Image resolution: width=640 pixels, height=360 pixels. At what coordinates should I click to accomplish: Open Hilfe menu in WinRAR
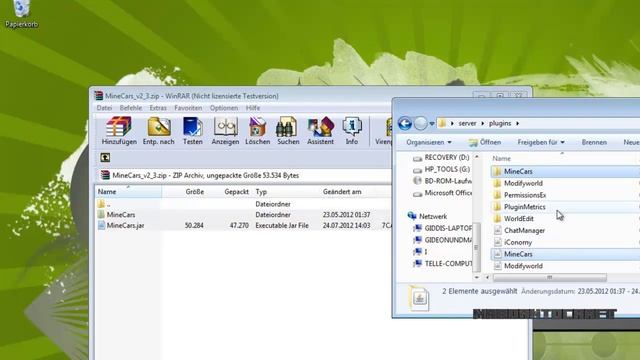253,108
